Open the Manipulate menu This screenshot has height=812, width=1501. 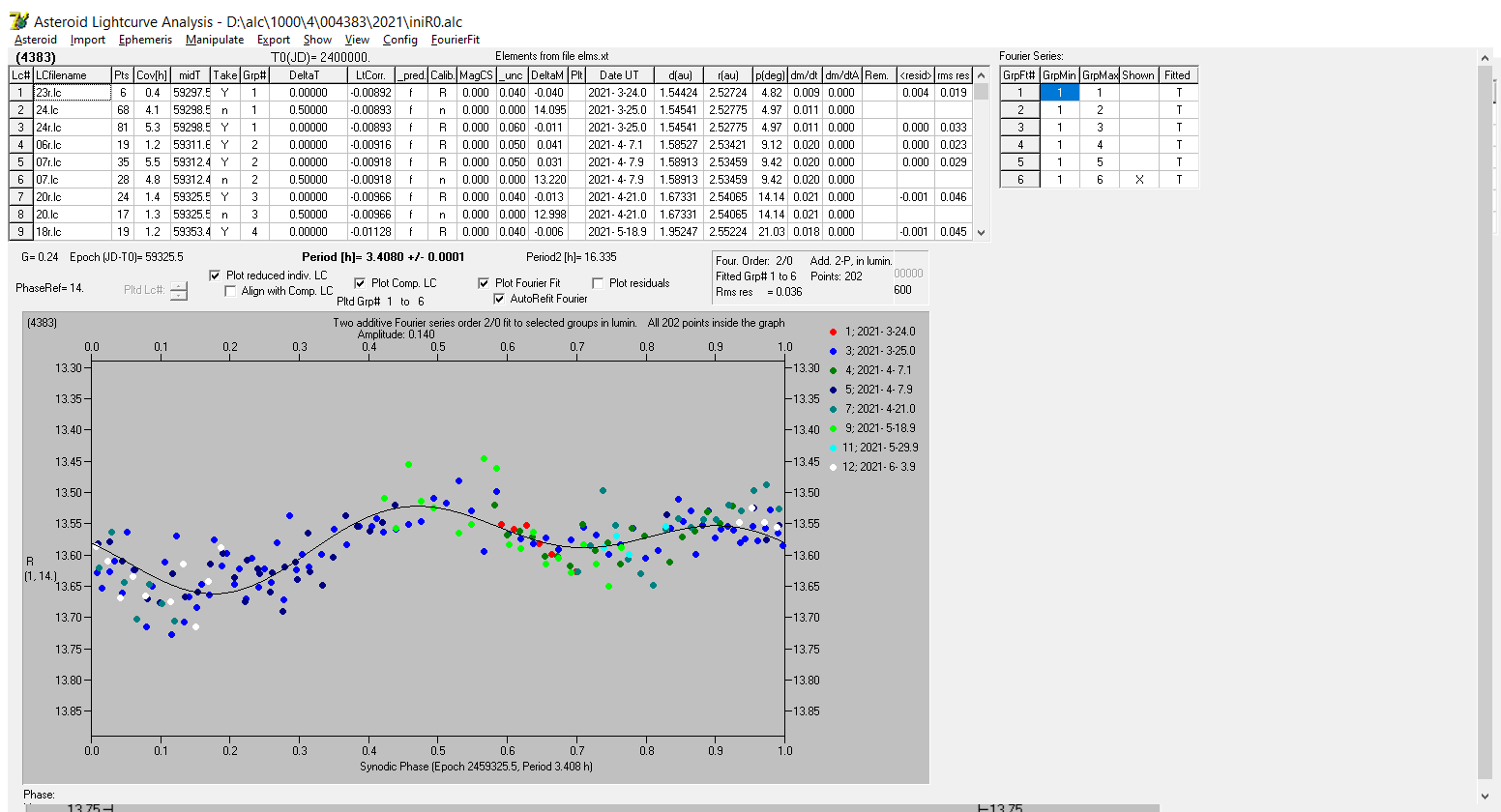[x=215, y=40]
